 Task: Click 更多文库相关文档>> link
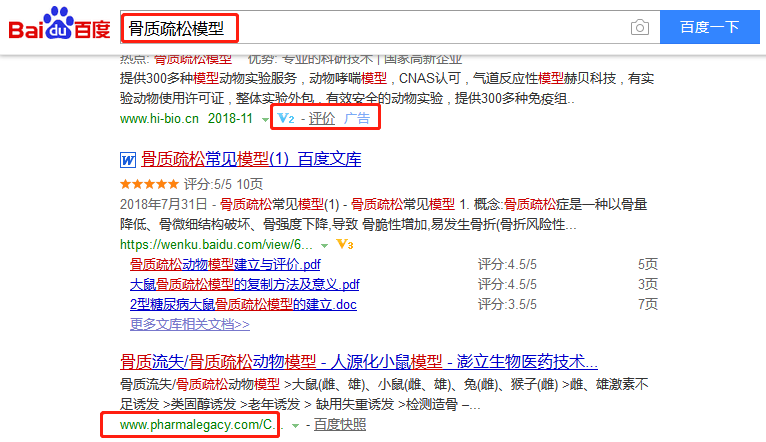tap(190, 324)
